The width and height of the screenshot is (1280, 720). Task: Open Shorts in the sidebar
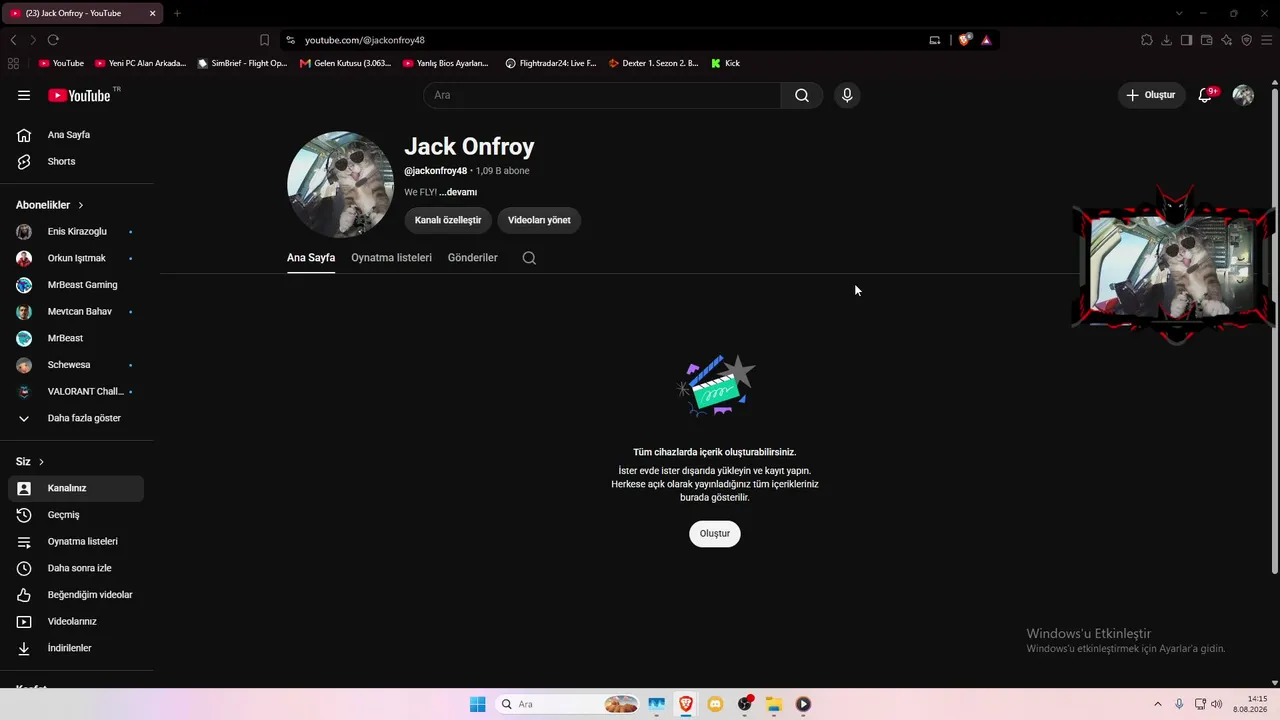[76, 162]
